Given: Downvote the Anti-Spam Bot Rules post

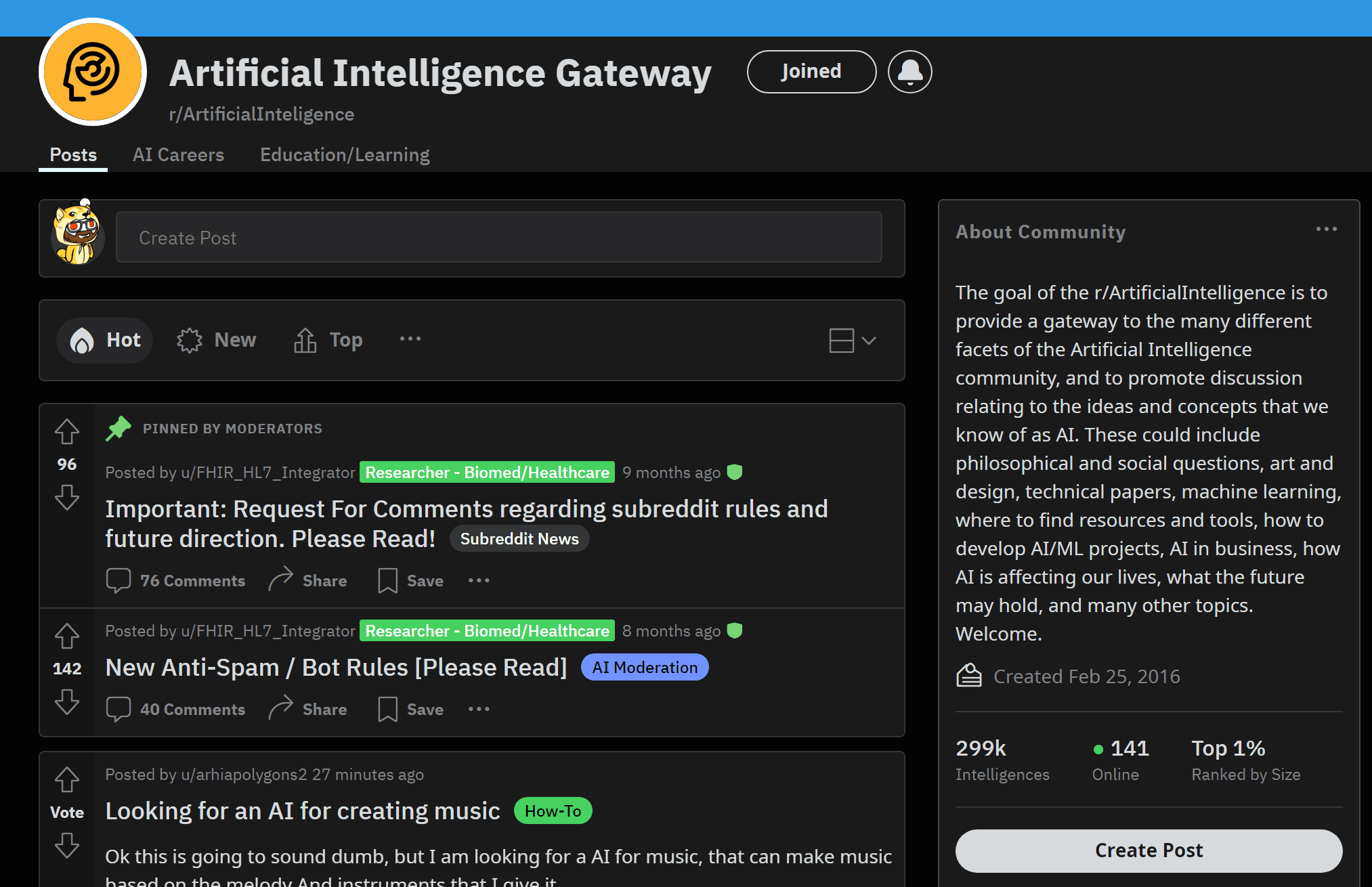Looking at the screenshot, I should (67, 702).
